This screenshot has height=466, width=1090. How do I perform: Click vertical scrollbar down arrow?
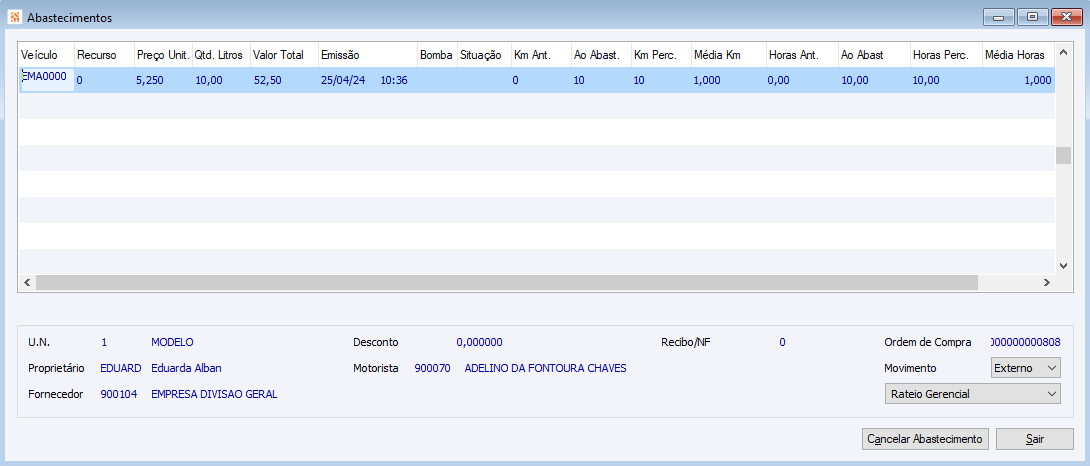pyautogui.click(x=1063, y=266)
